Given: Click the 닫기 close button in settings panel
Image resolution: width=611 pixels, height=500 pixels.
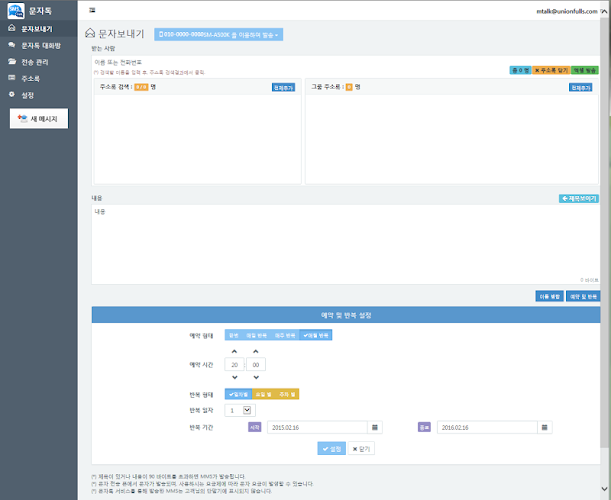Looking at the screenshot, I should pyautogui.click(x=361, y=449).
